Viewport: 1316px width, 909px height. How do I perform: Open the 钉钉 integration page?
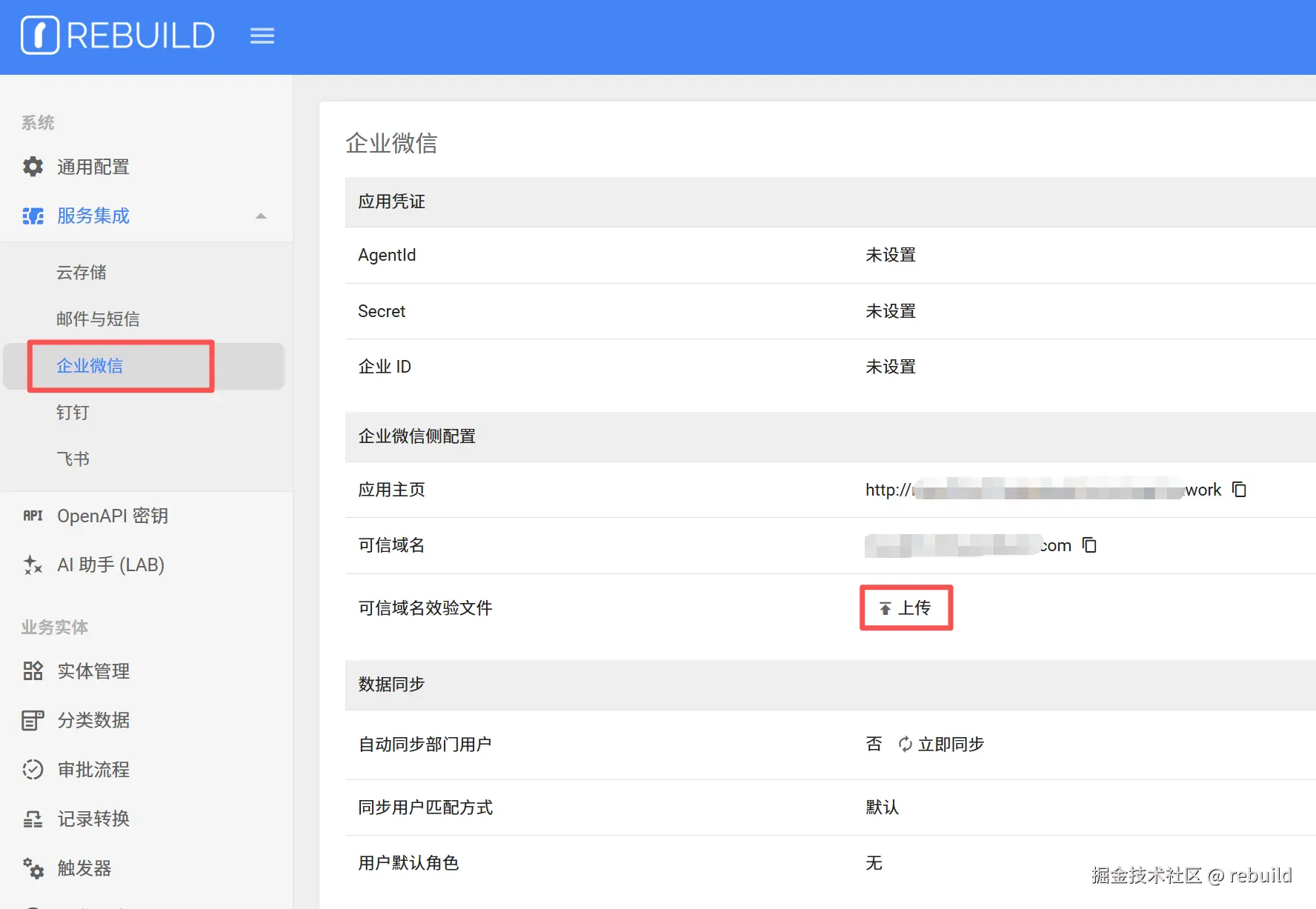tap(73, 413)
